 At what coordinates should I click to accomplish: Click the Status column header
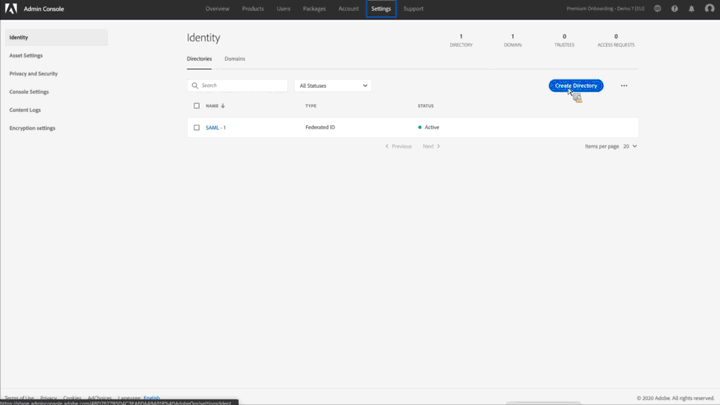[x=426, y=106]
